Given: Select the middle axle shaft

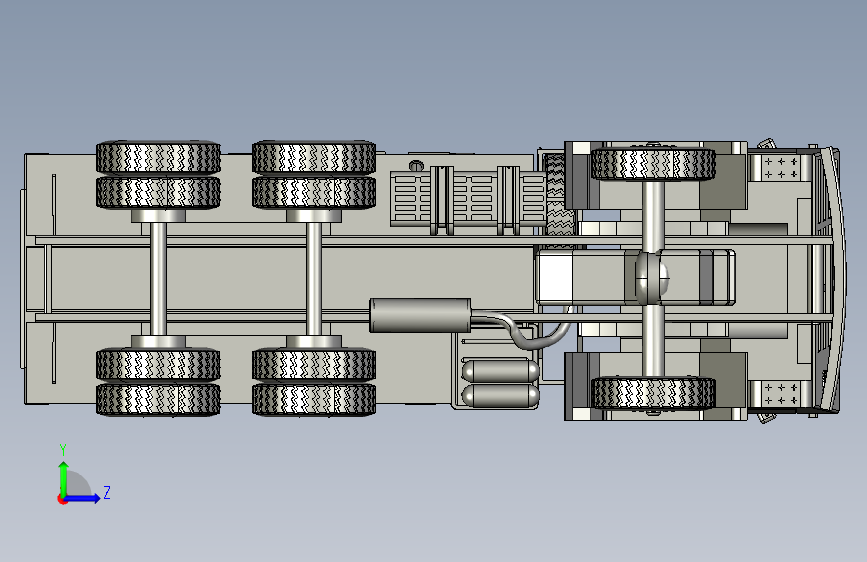Looking at the screenshot, I should click(314, 278).
